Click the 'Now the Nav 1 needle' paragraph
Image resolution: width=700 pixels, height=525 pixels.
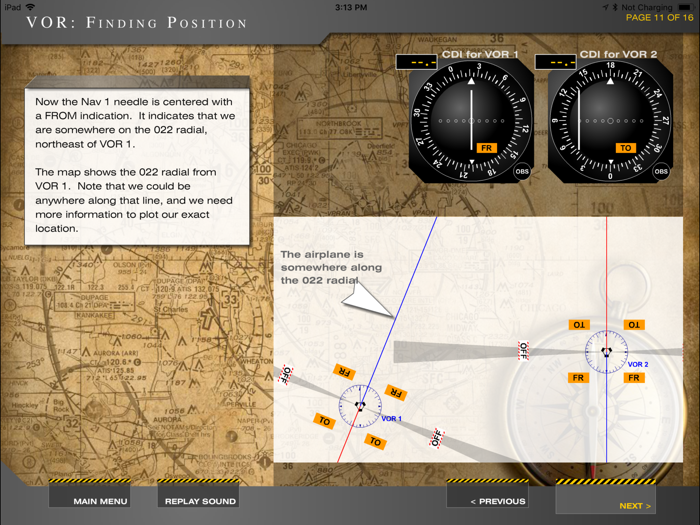click(135, 122)
